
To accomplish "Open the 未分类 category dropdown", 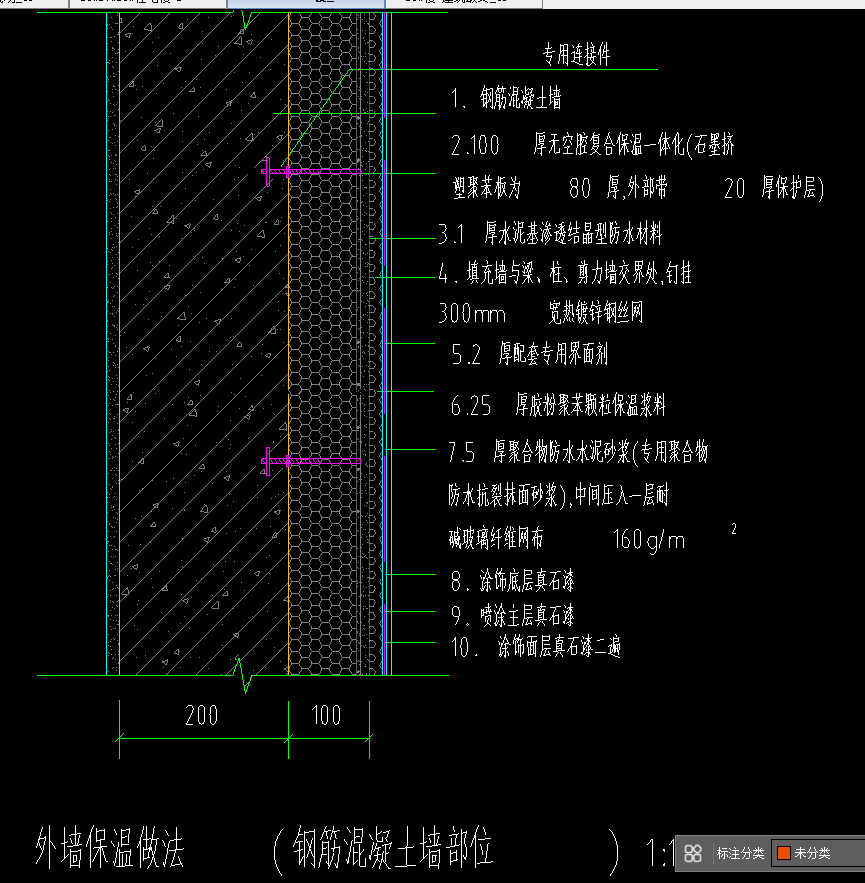I will (819, 853).
